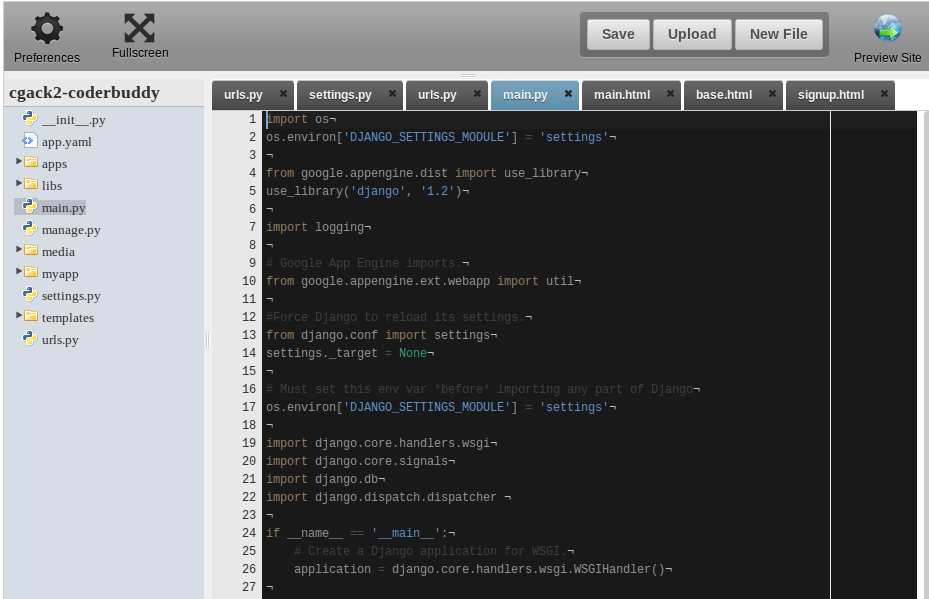Close the signup.html tab
Screen dimensions: 929x599
point(884,94)
